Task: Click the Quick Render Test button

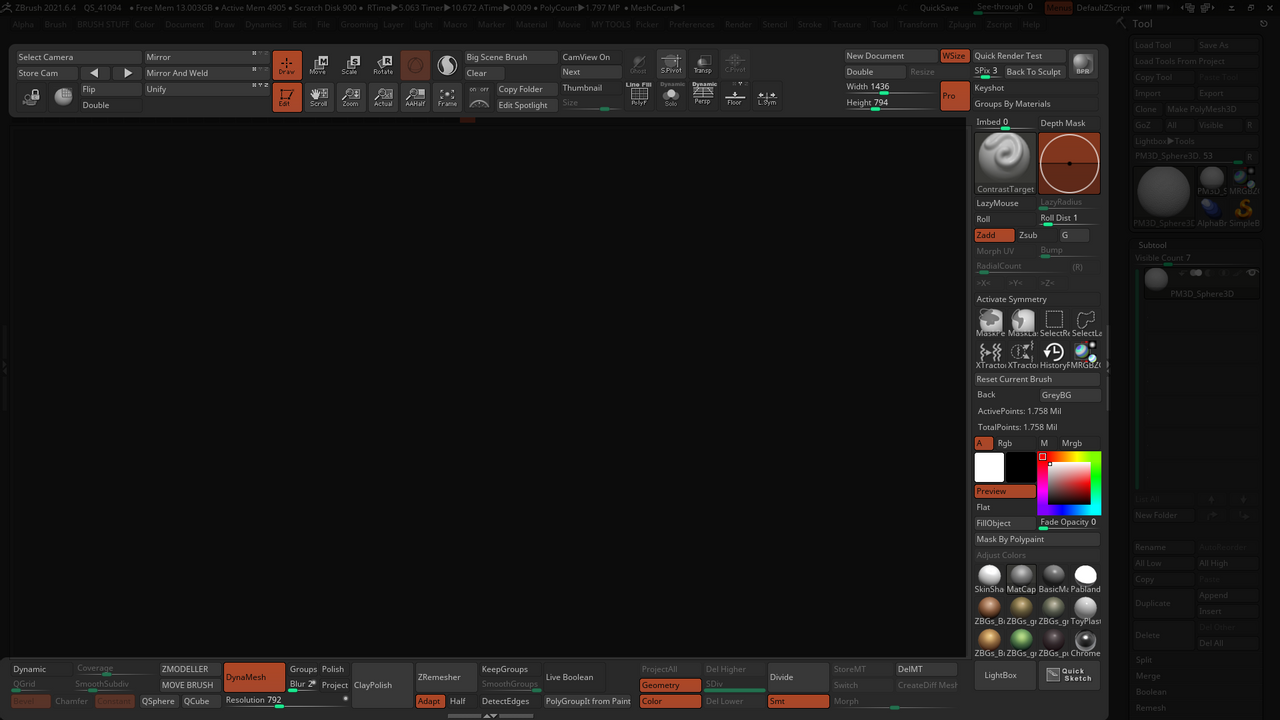Action: click(x=1019, y=56)
